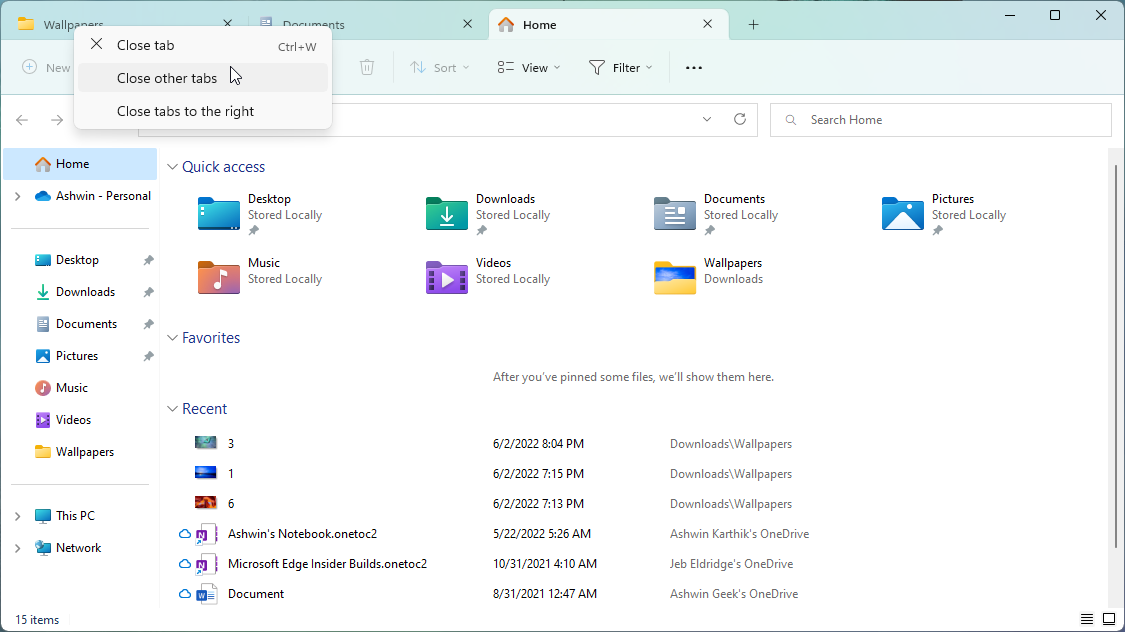Click the vertical scrollbar

point(1116,355)
